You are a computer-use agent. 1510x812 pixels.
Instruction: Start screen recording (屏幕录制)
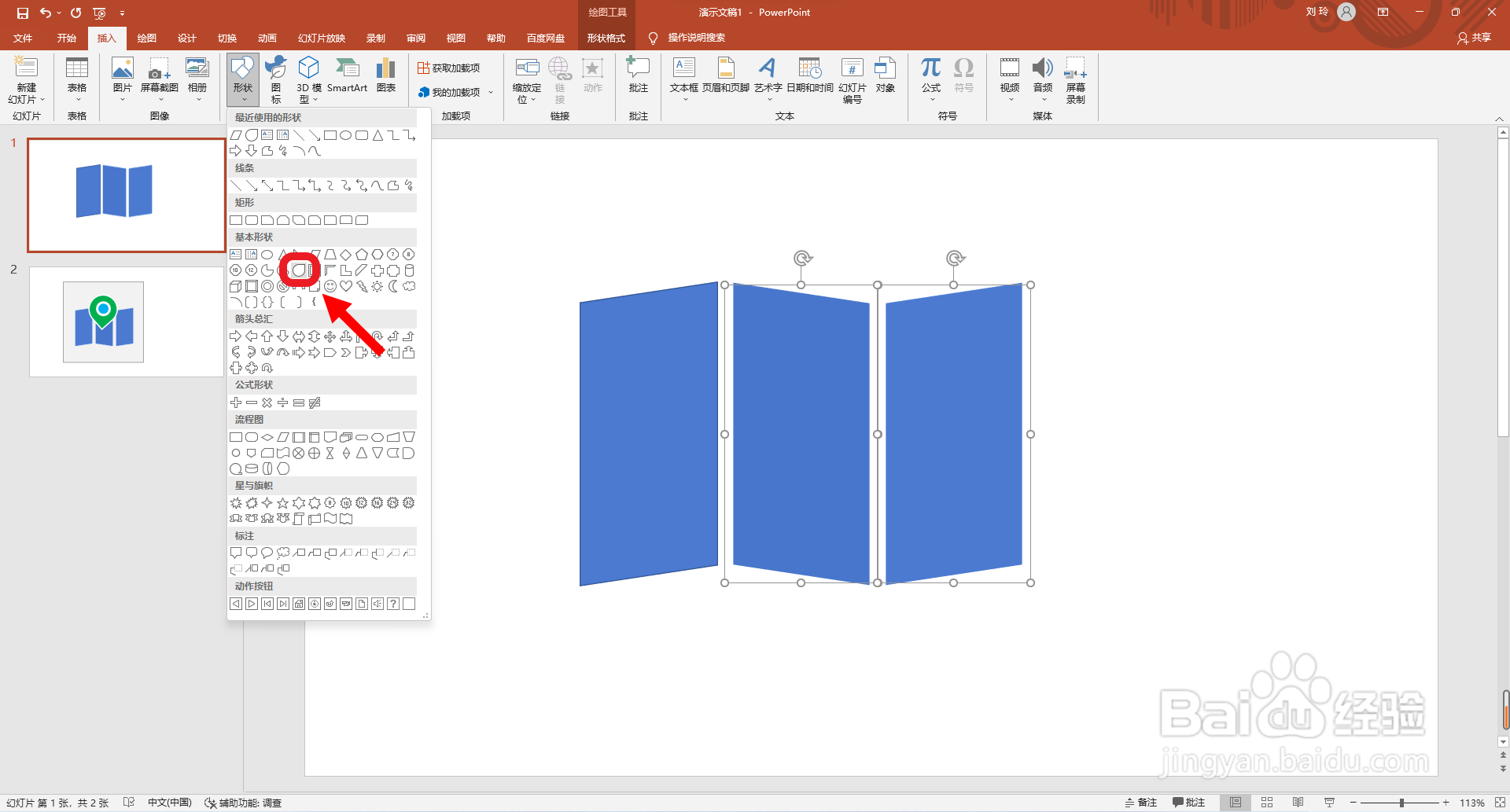click(x=1076, y=80)
